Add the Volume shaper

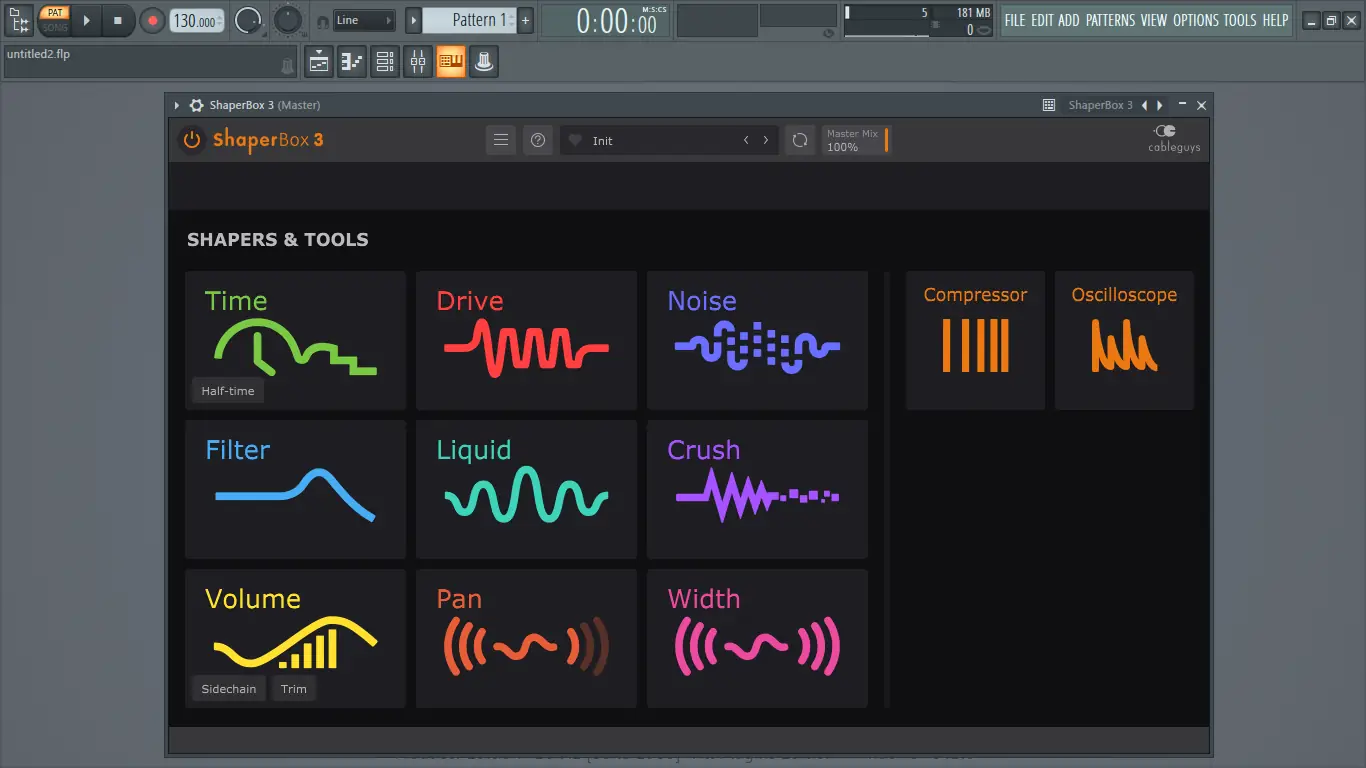click(295, 638)
